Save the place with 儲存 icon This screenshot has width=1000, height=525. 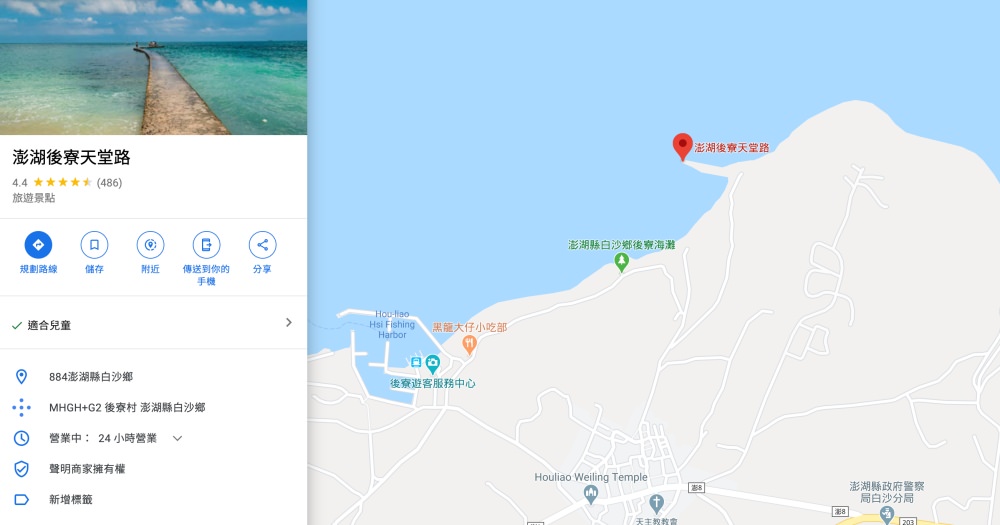tap(94, 245)
